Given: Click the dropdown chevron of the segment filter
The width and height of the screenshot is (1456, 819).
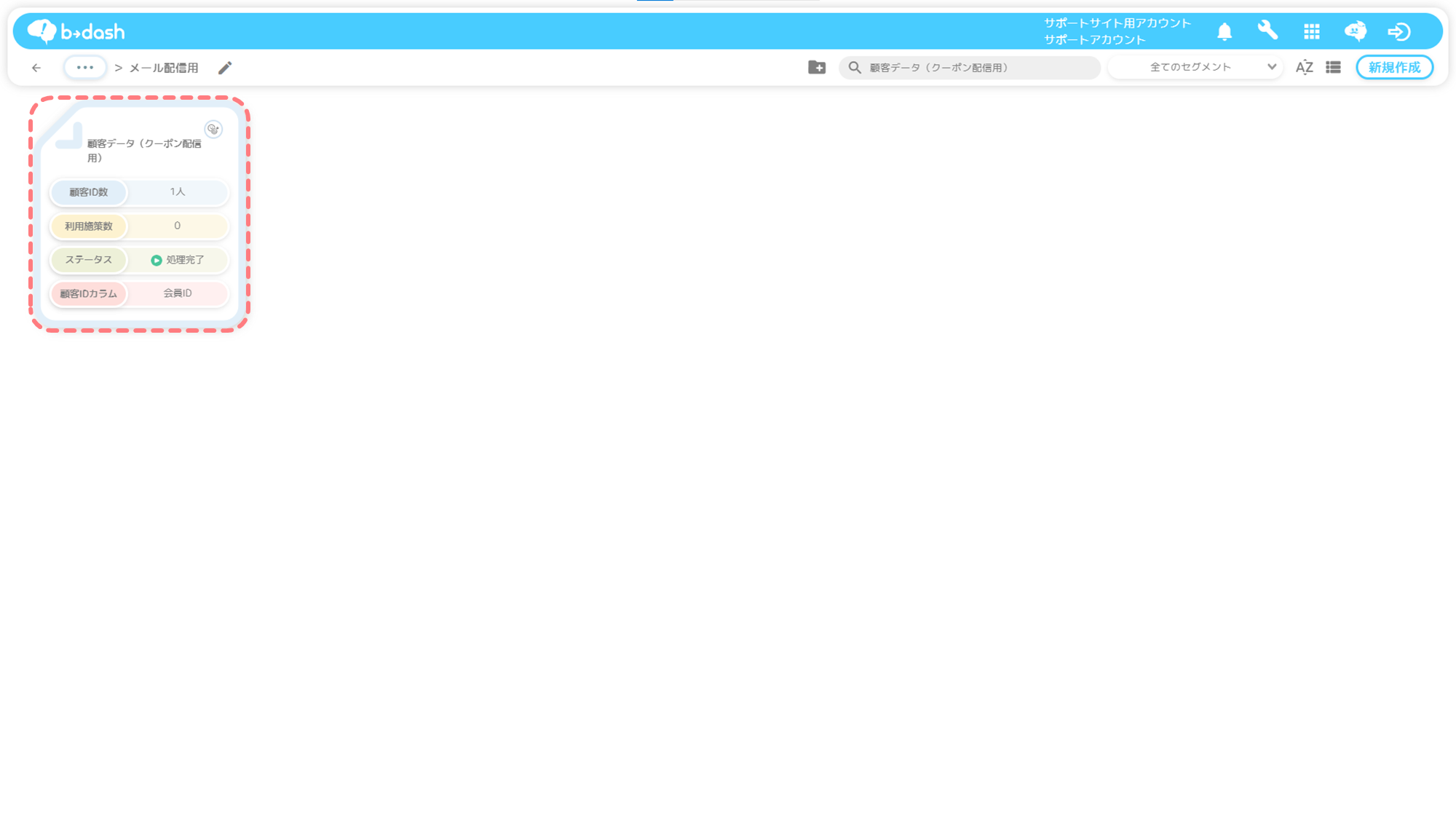Looking at the screenshot, I should pyautogui.click(x=1271, y=67).
